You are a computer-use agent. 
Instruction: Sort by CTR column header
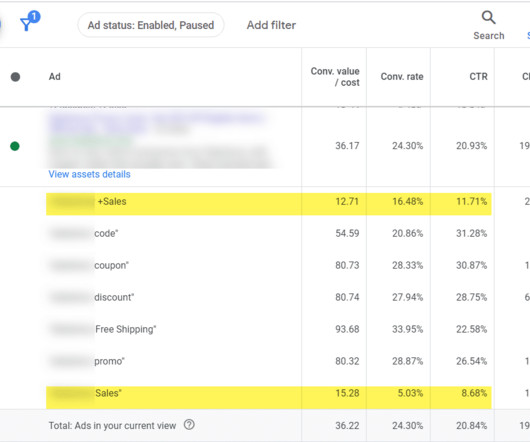pyautogui.click(x=478, y=77)
